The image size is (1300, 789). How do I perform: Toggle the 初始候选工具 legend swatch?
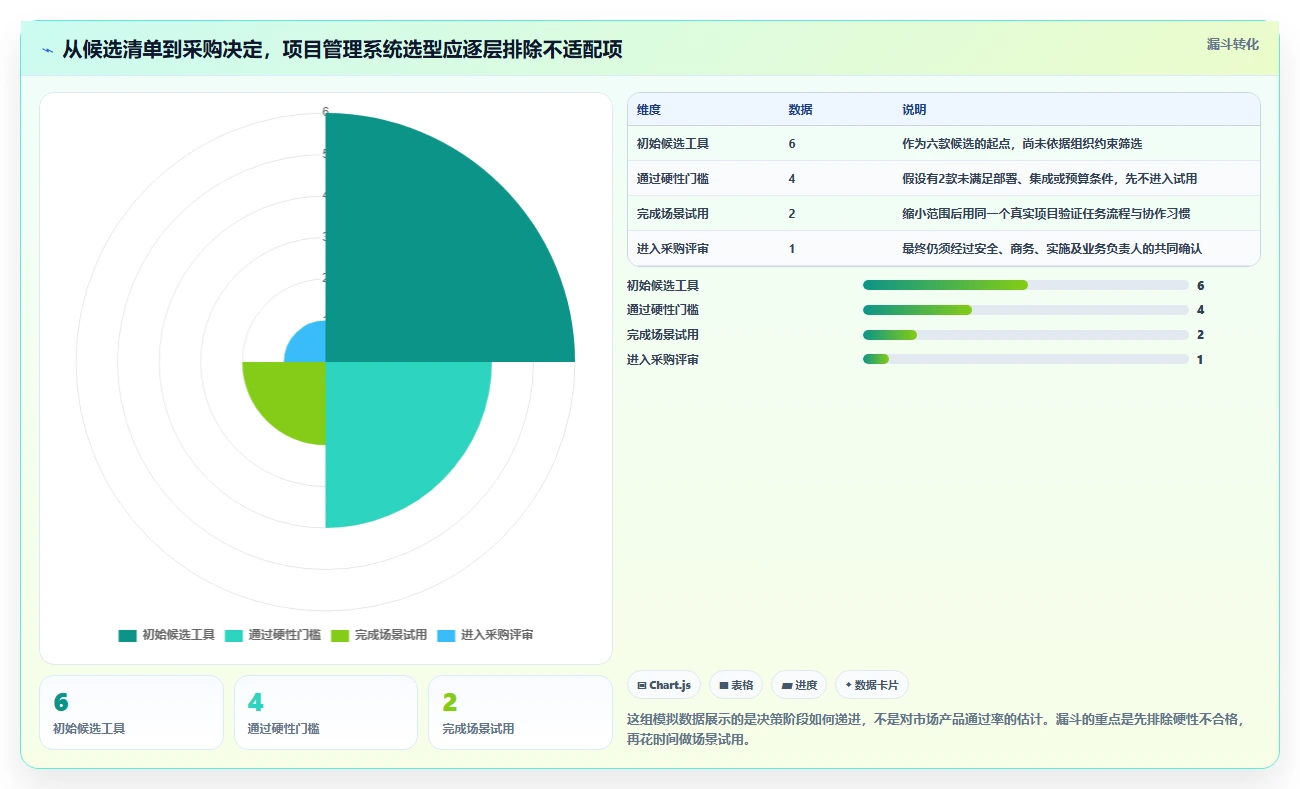click(127, 635)
